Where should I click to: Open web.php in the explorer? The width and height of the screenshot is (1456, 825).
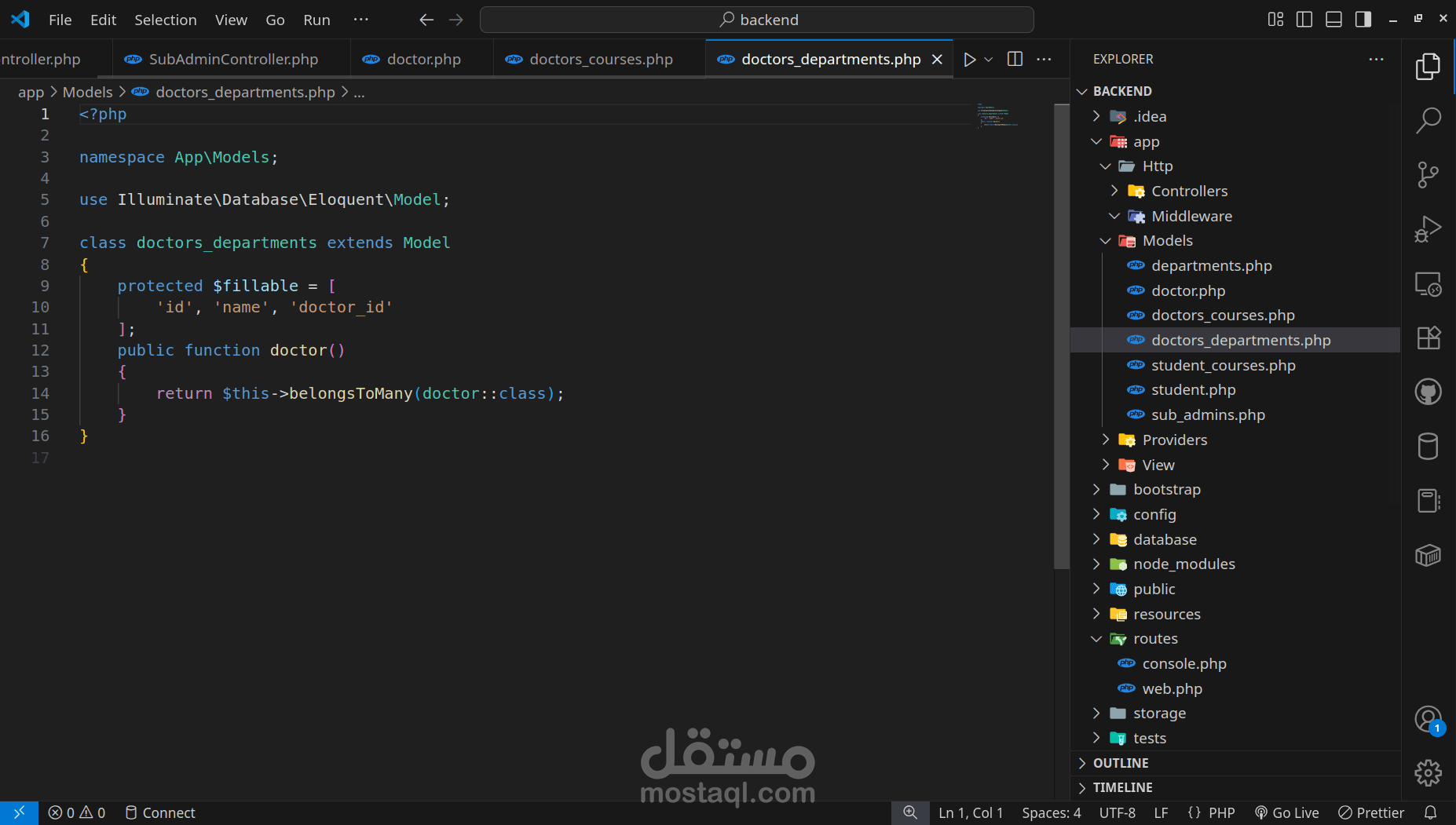pos(1235,688)
